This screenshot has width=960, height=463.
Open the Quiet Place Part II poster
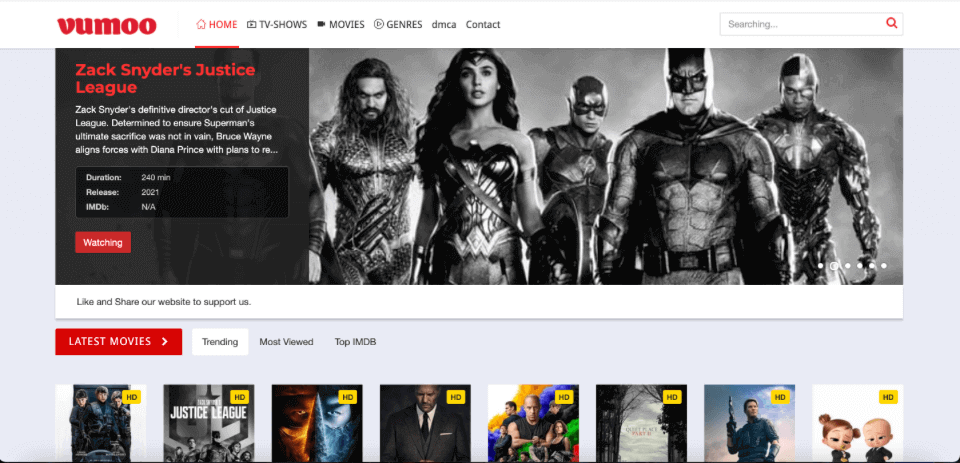[x=641, y=423]
